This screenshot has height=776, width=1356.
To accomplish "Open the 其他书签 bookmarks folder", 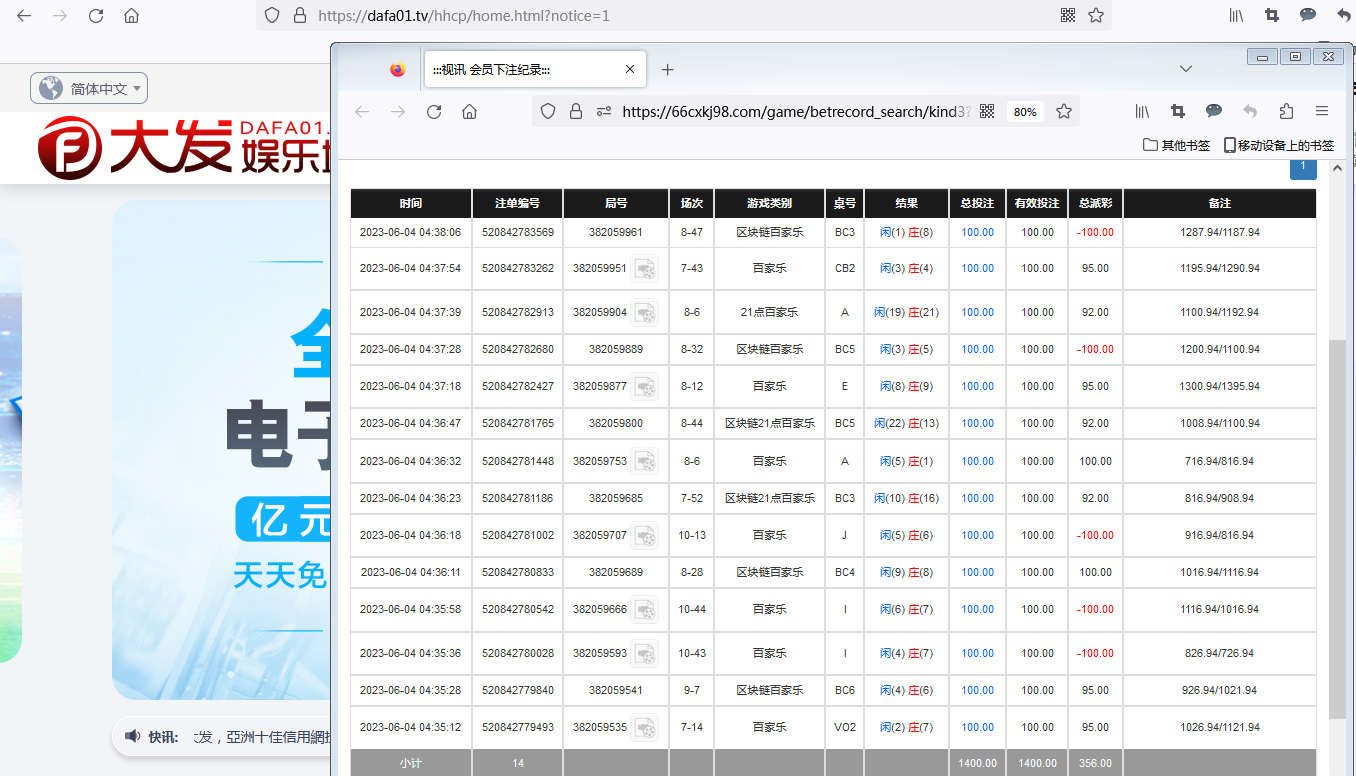I will 1177,145.
